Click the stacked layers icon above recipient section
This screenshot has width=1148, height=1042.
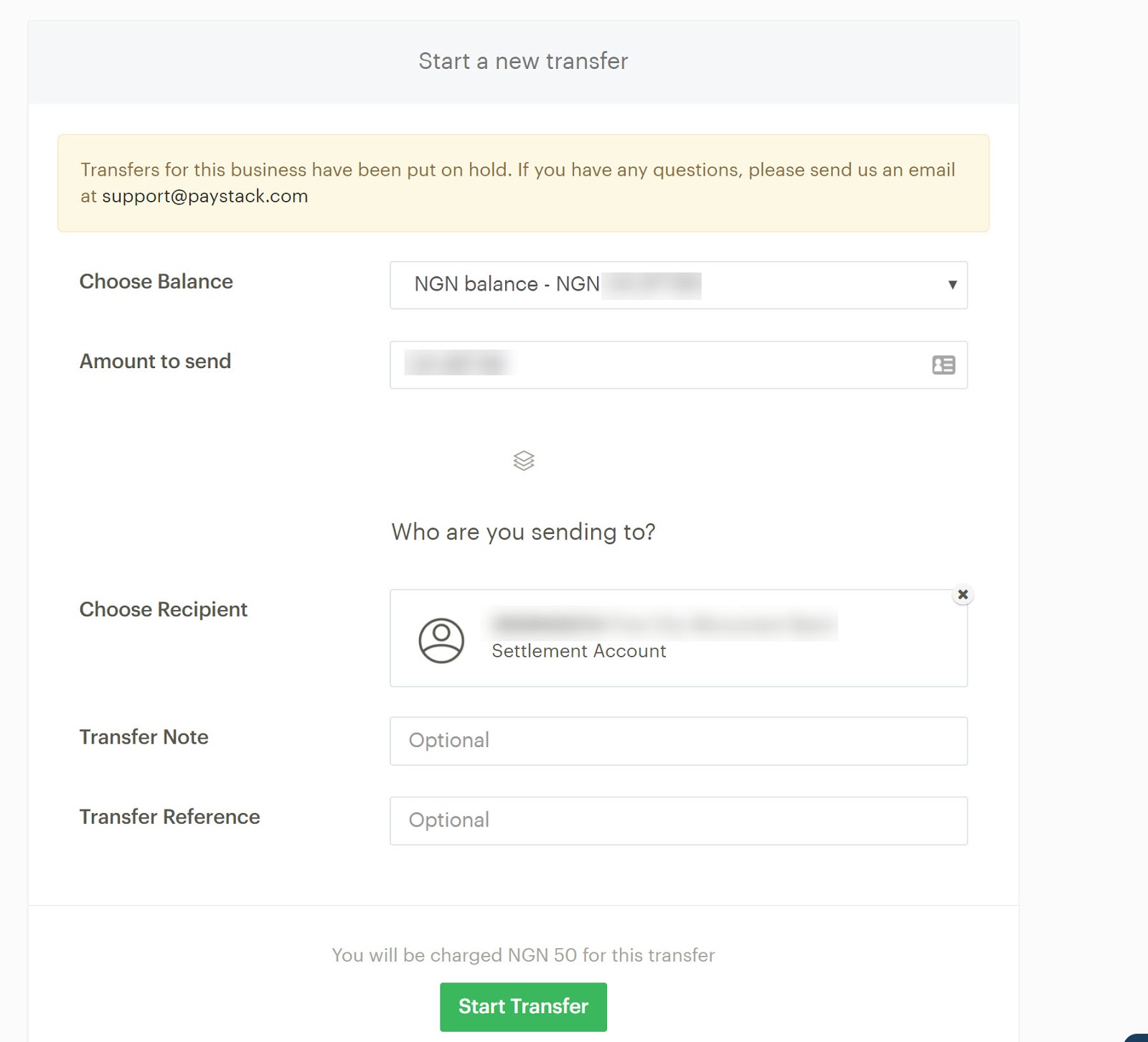[523, 460]
